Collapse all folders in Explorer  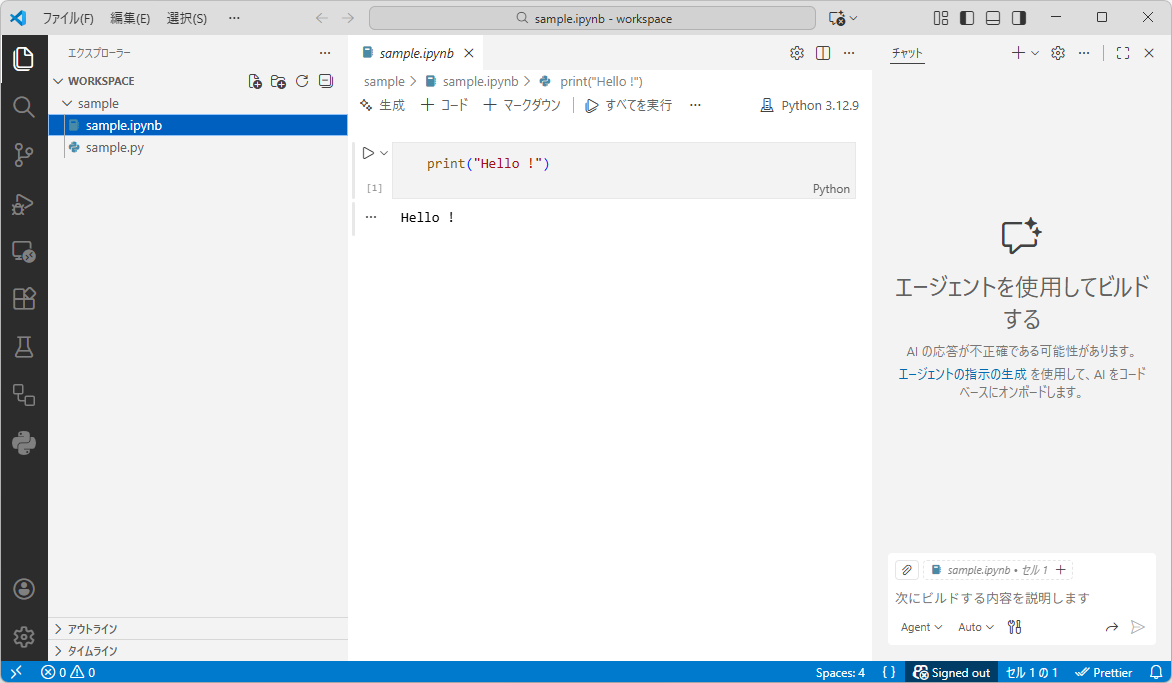[326, 81]
